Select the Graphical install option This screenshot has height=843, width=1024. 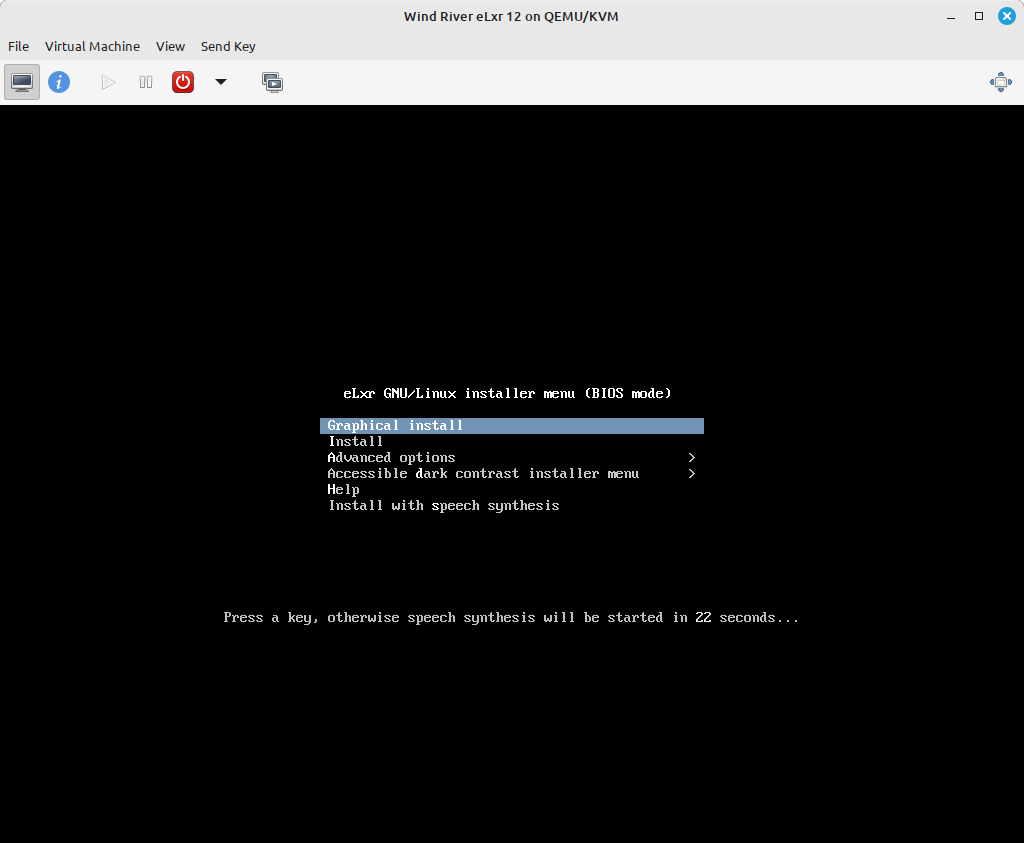(x=394, y=425)
